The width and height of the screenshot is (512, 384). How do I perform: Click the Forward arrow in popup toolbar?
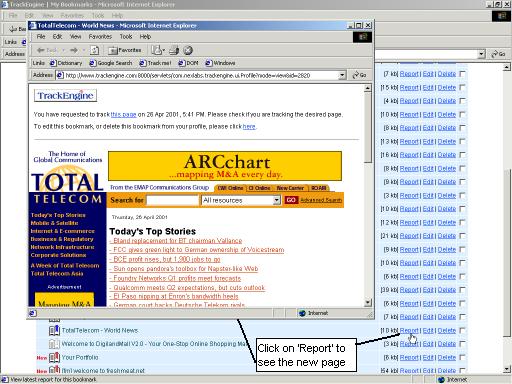[74, 50]
